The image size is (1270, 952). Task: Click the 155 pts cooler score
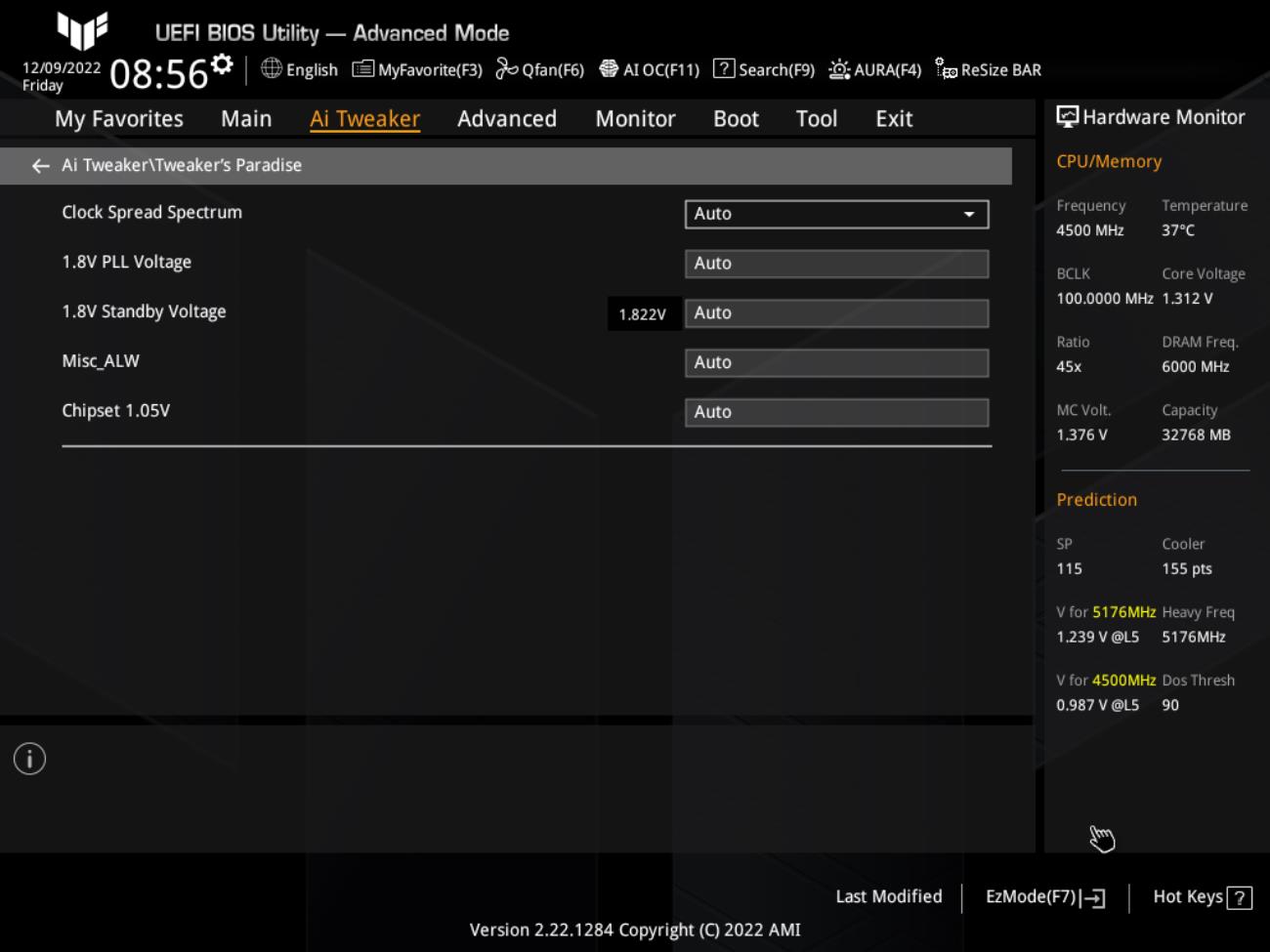pyautogui.click(x=1187, y=569)
